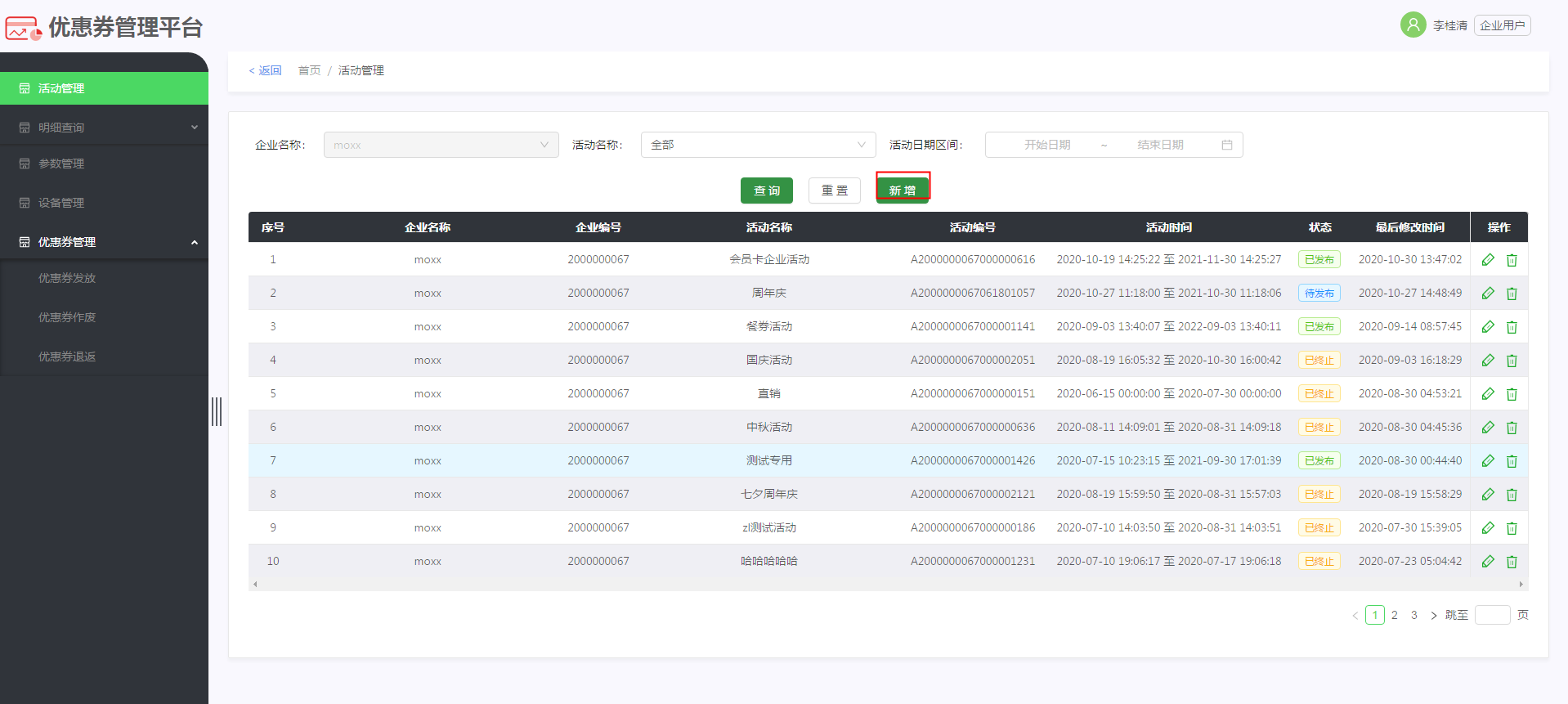
Task: Click the 返回 back link
Action: click(x=265, y=70)
